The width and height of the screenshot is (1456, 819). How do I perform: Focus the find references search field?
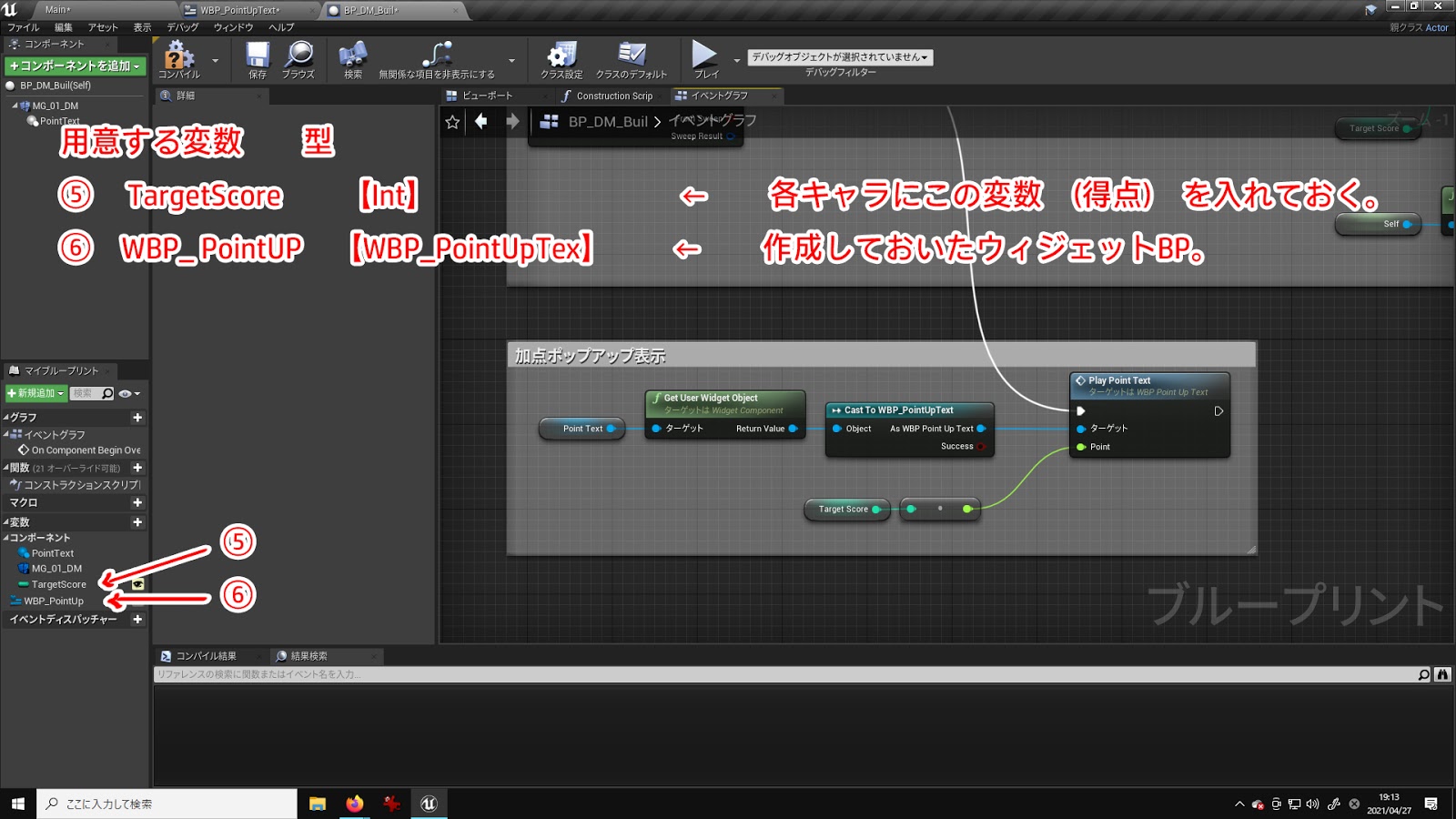pos(784,674)
